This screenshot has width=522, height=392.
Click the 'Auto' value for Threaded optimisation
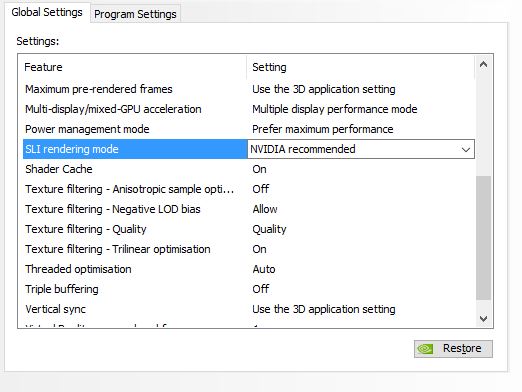point(264,269)
